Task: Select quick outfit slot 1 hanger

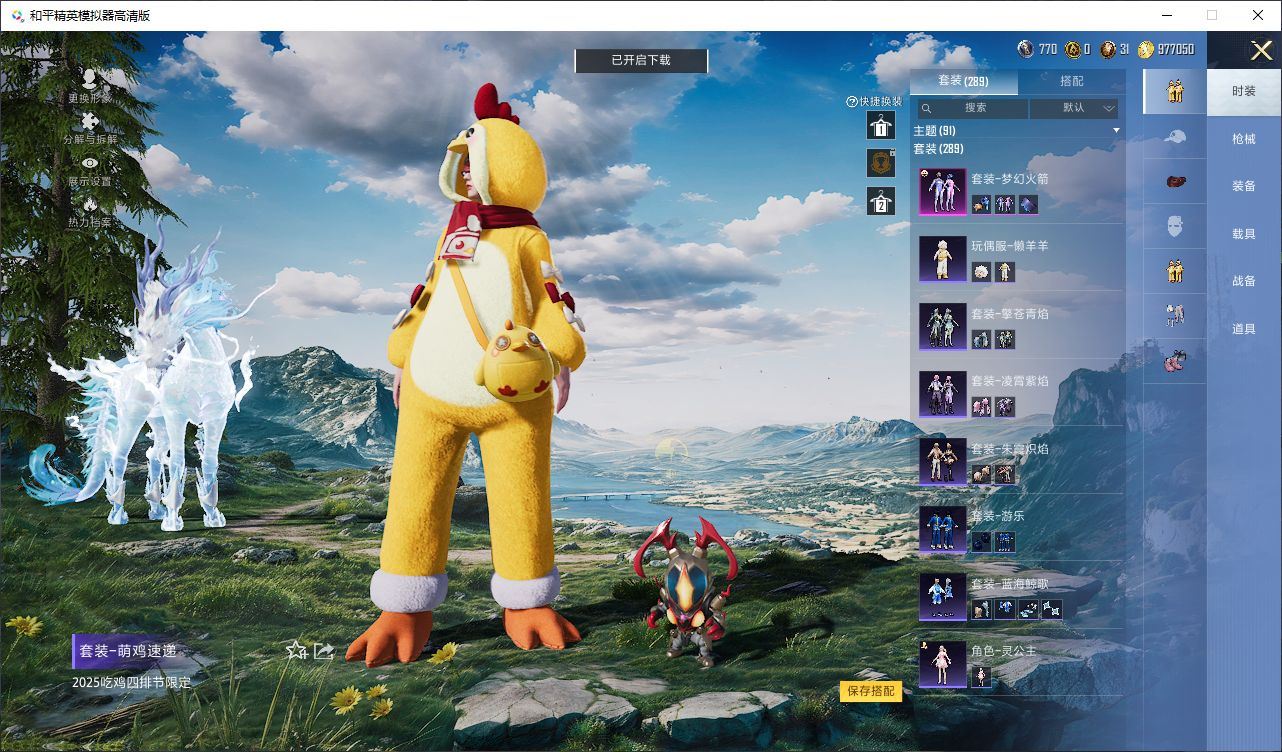Action: (880, 125)
